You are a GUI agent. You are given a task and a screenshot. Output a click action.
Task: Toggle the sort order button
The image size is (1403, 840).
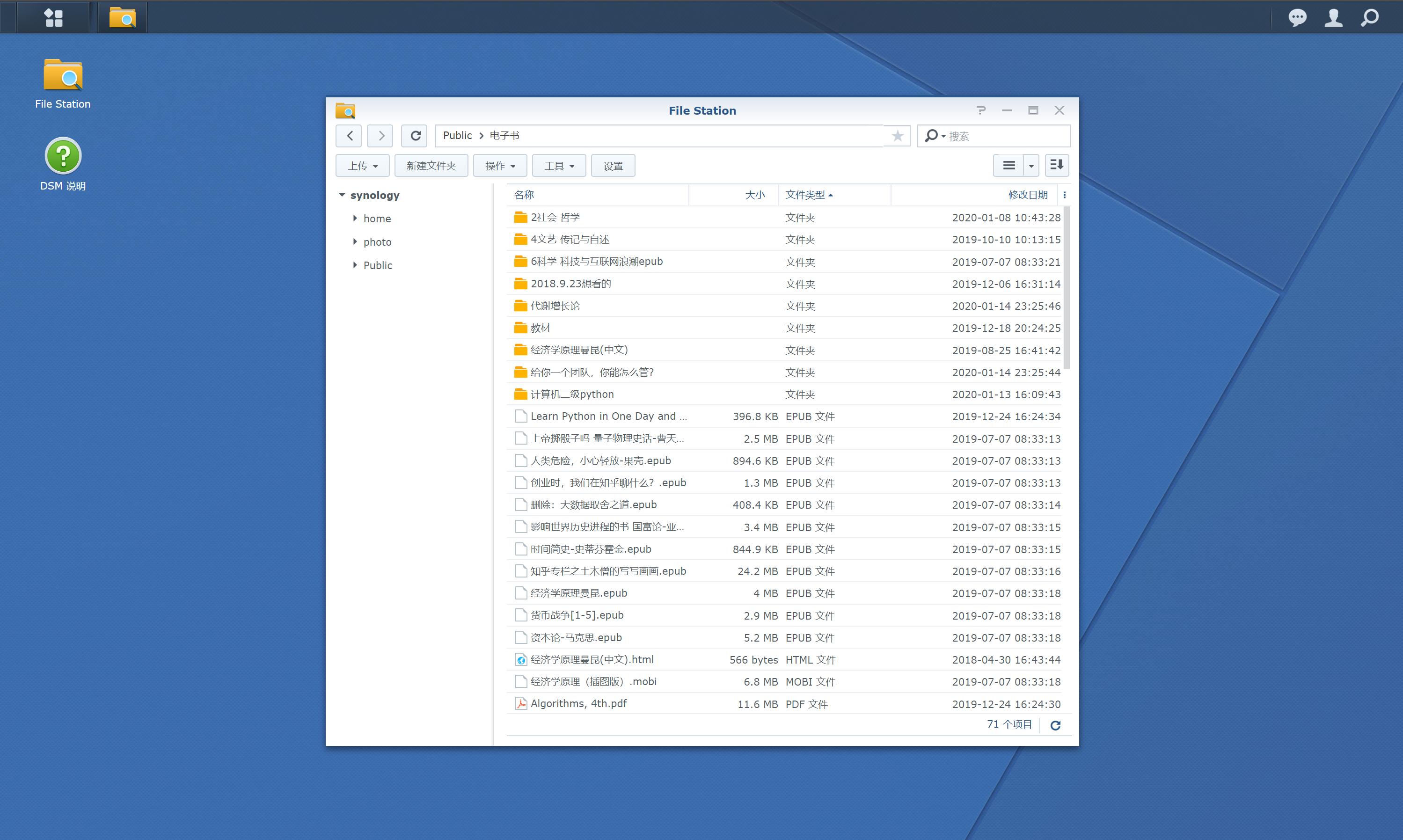(x=1056, y=165)
